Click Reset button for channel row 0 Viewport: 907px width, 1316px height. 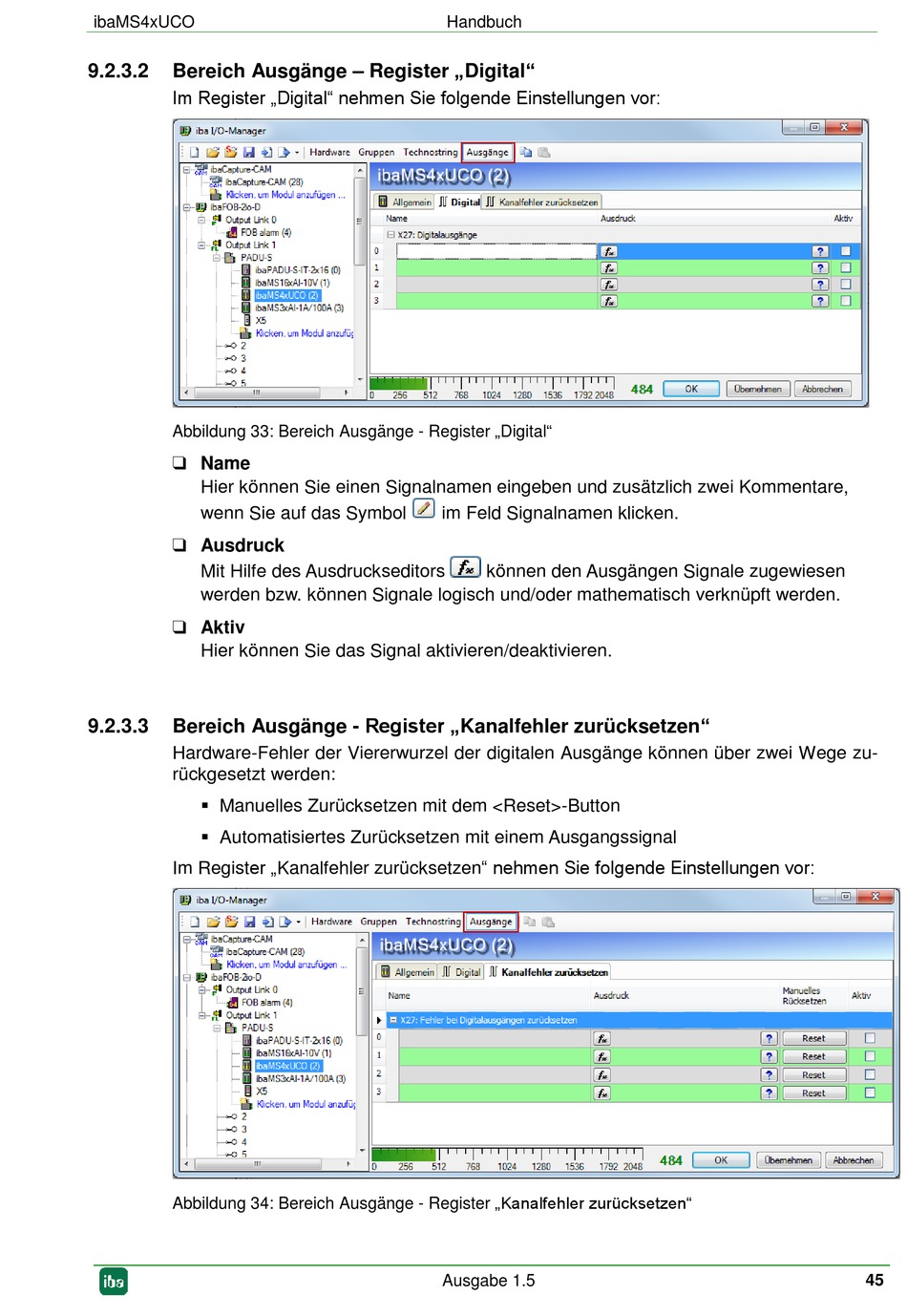tap(813, 1039)
